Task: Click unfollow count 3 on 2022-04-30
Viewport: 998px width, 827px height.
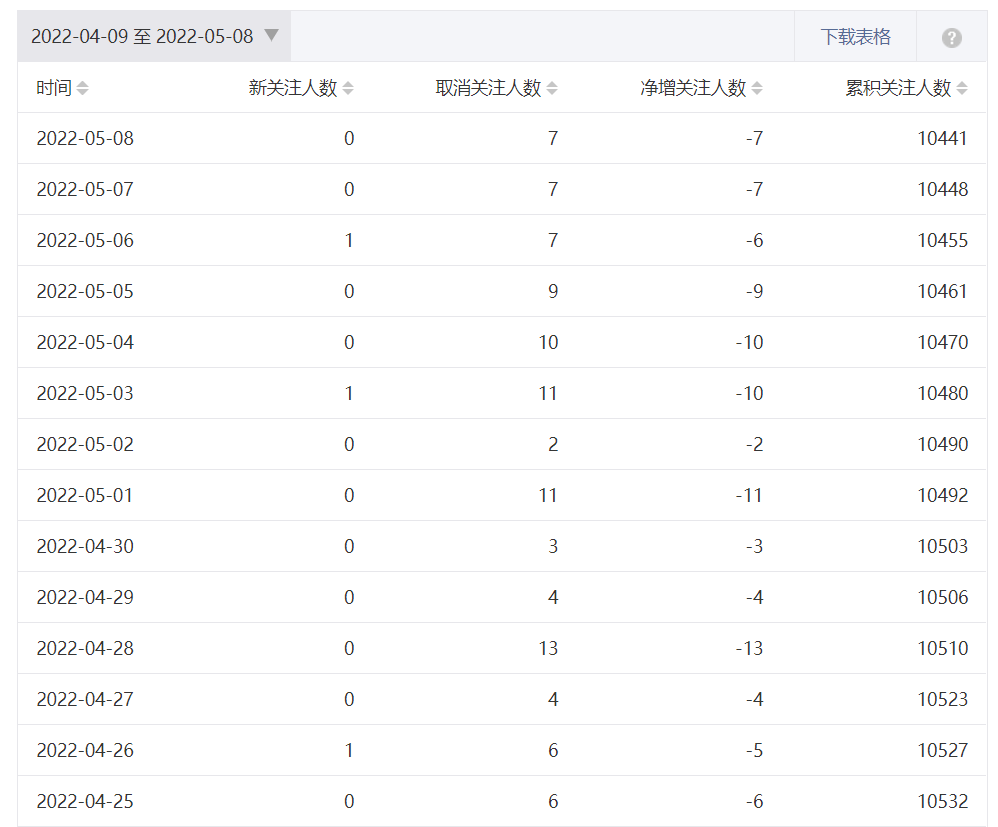Action: 553,546
